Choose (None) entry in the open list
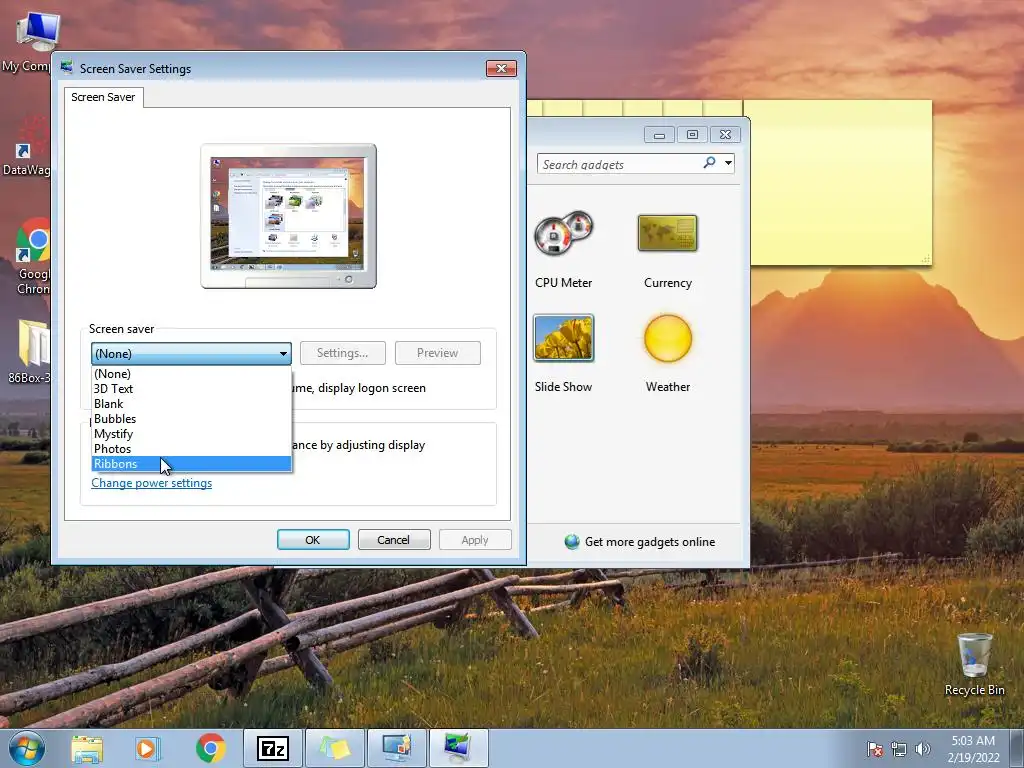The image size is (1024, 768). pyautogui.click(x=191, y=374)
